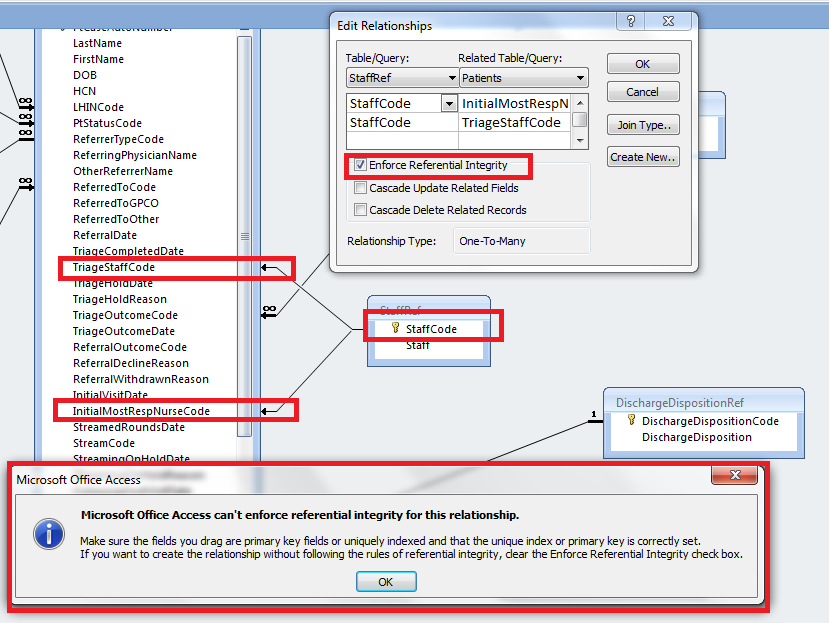
Task: Select the DischargeDisposition field
Action: pyautogui.click(x=696, y=437)
